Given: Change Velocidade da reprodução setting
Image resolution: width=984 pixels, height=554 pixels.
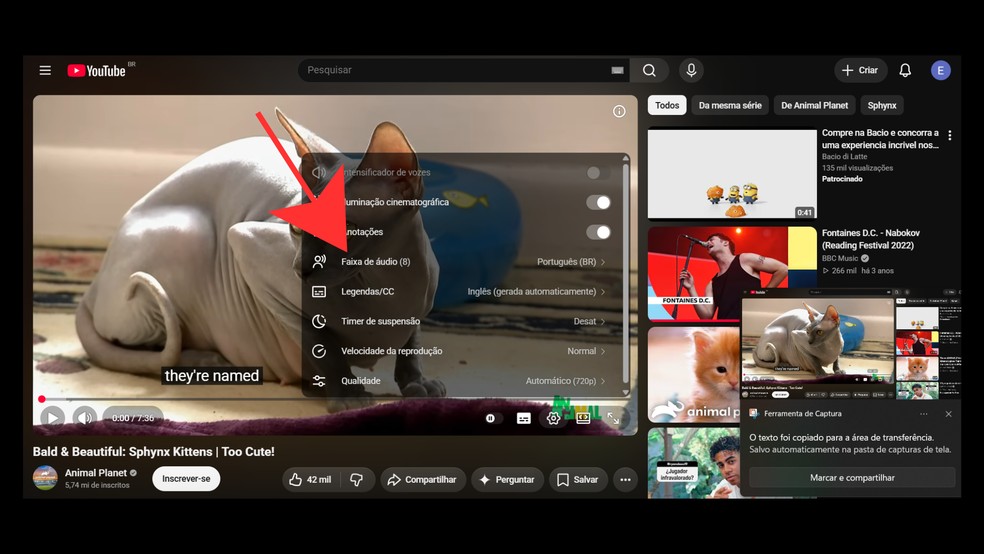Looking at the screenshot, I should (x=461, y=351).
